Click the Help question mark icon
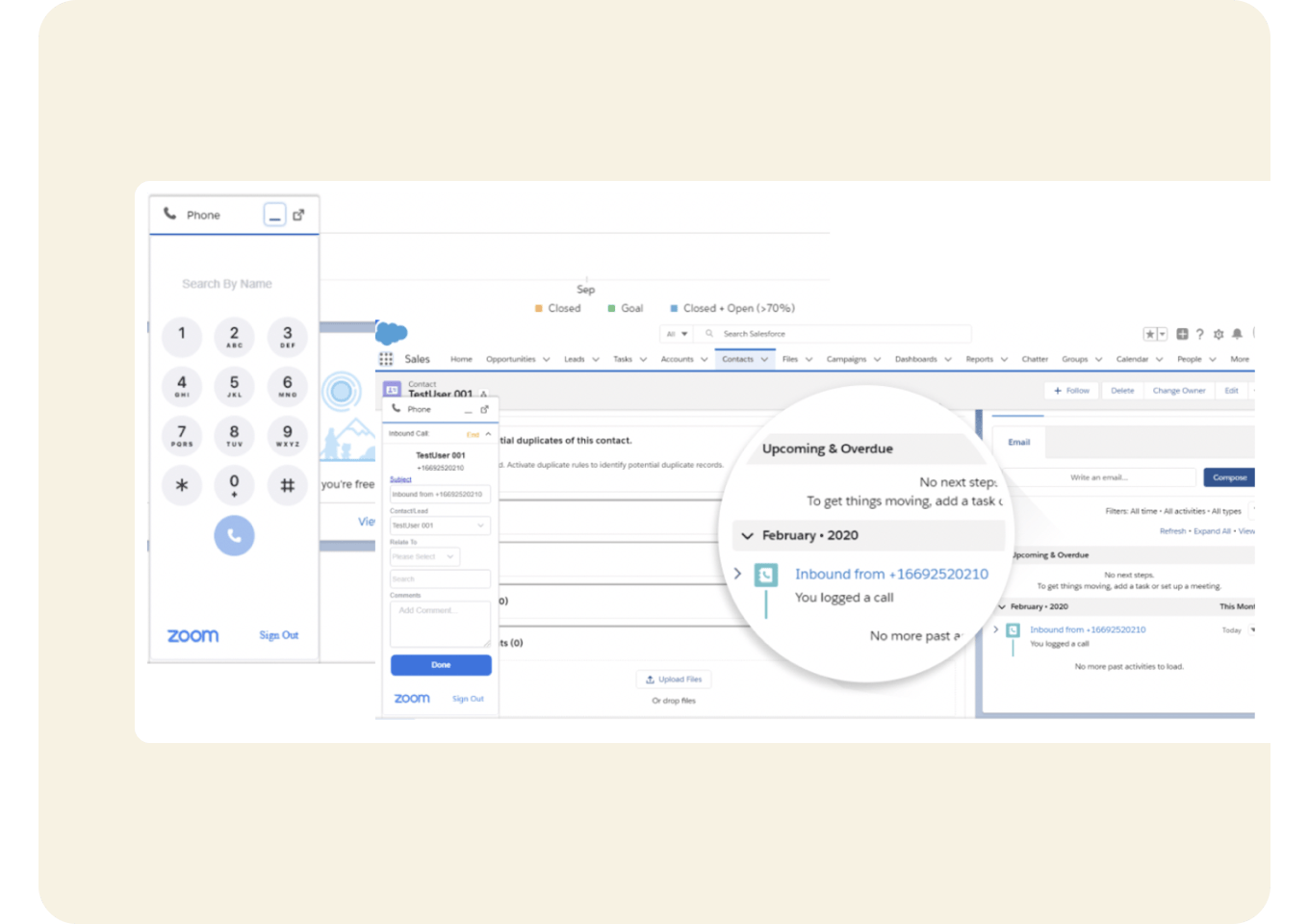This screenshot has height=924, width=1309. tap(1199, 334)
